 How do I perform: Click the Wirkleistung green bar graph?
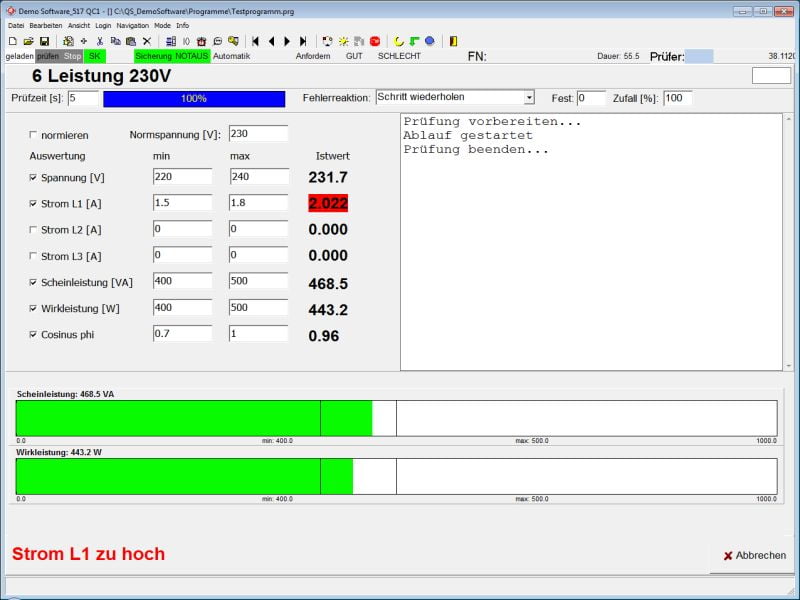[x=184, y=476]
